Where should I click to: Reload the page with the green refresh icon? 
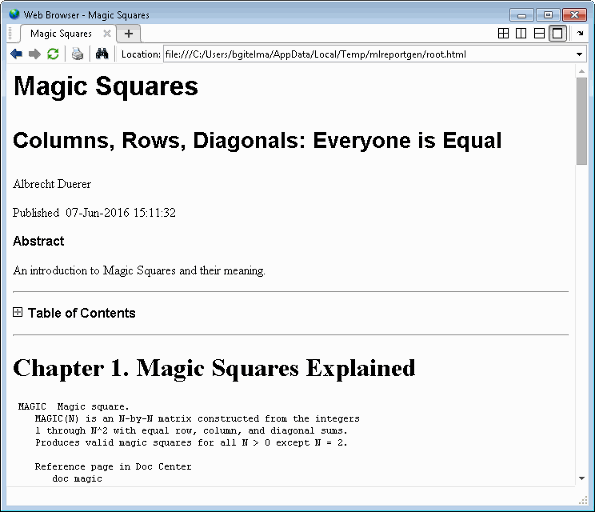[x=53, y=54]
